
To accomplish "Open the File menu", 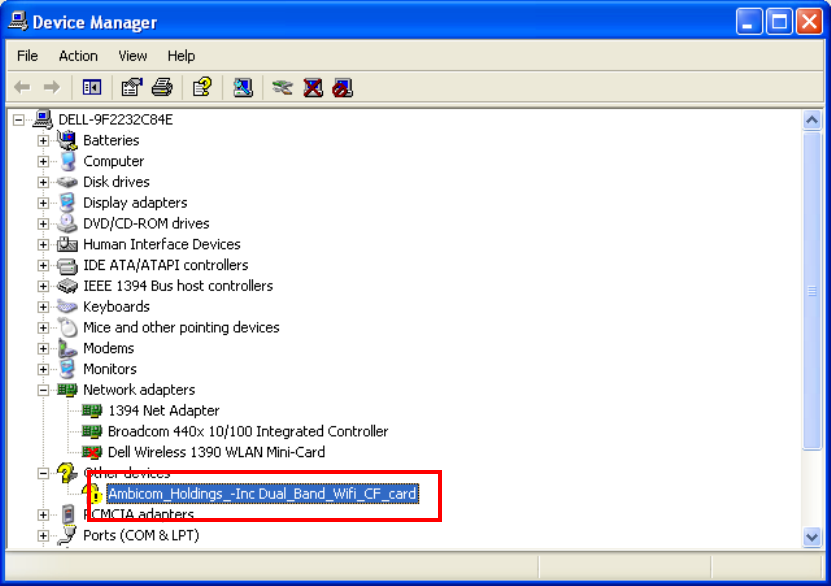I will (x=27, y=56).
